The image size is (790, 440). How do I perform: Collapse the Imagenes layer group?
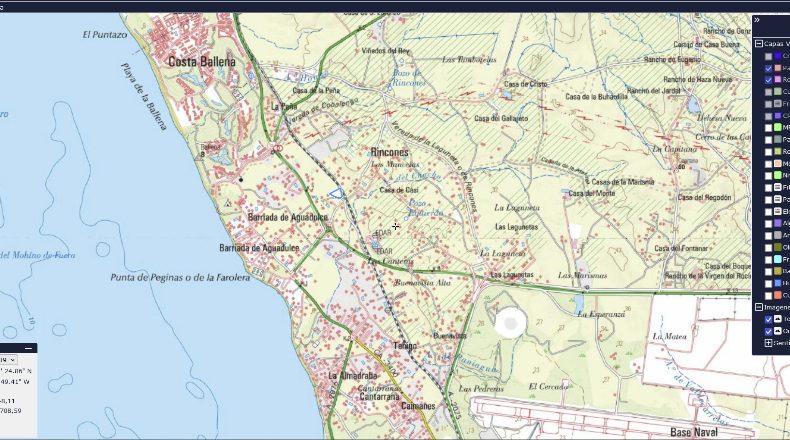(759, 307)
